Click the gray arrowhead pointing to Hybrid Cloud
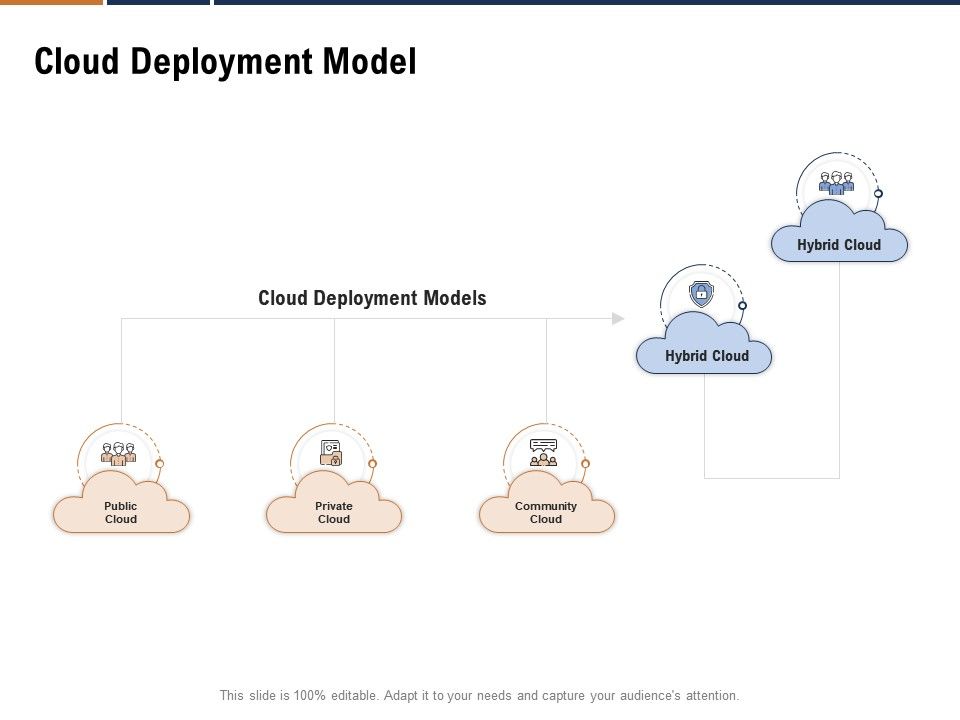The width and height of the screenshot is (960, 720). [x=618, y=318]
